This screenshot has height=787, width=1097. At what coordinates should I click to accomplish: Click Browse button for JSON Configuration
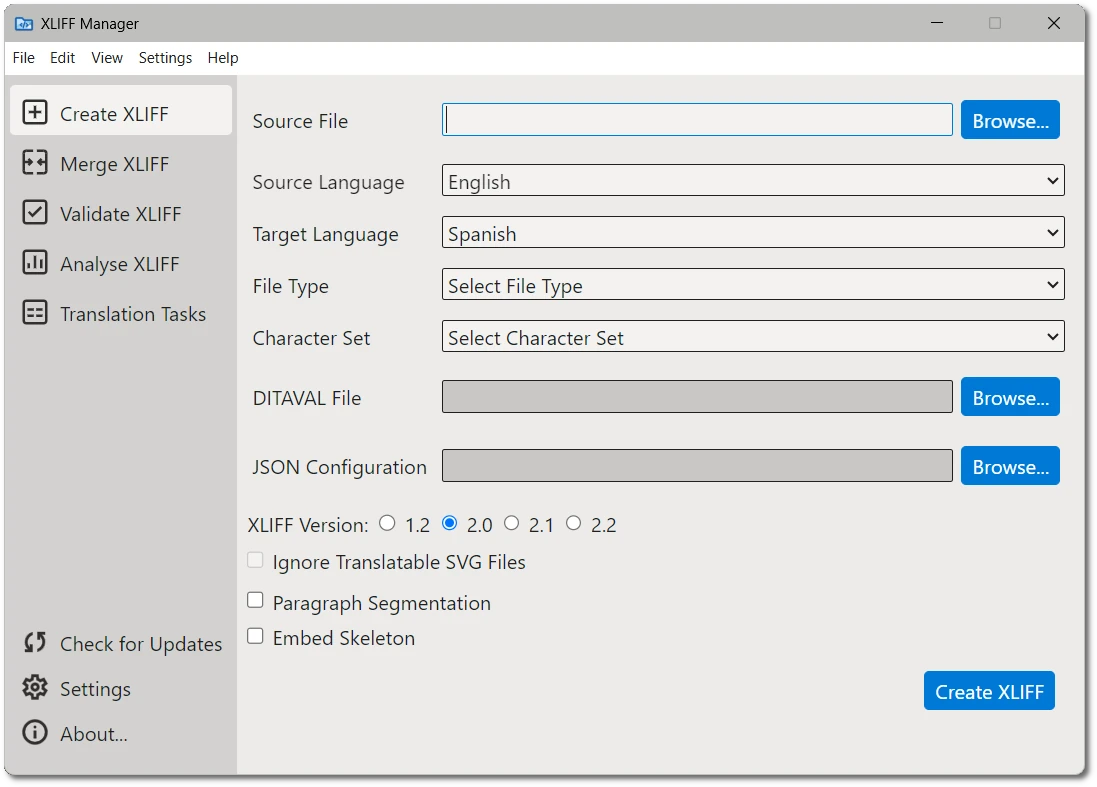(x=1010, y=466)
